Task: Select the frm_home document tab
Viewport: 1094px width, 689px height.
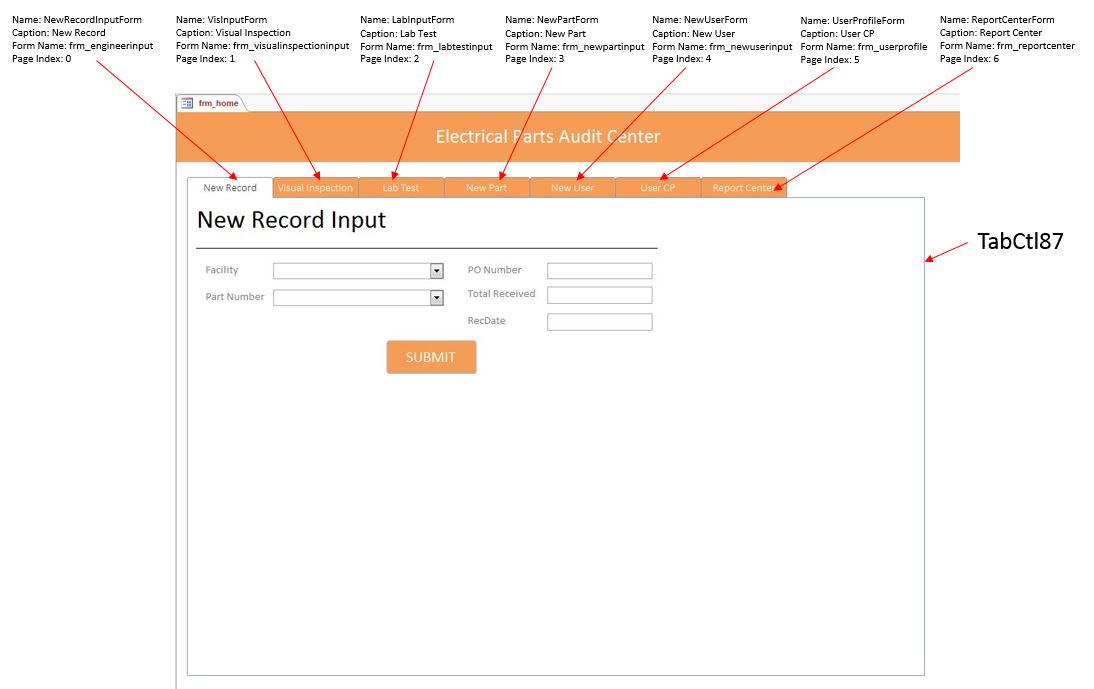Action: point(211,103)
